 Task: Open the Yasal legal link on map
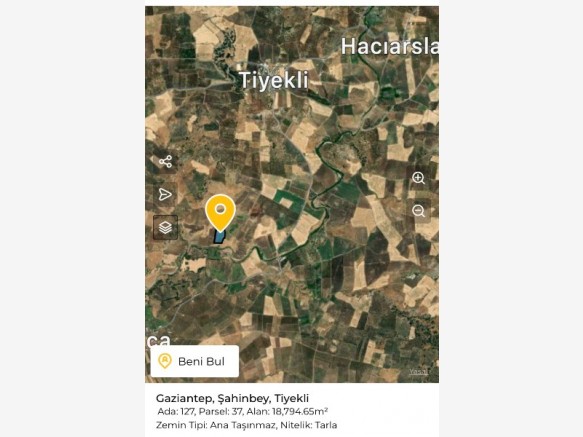click(x=419, y=372)
